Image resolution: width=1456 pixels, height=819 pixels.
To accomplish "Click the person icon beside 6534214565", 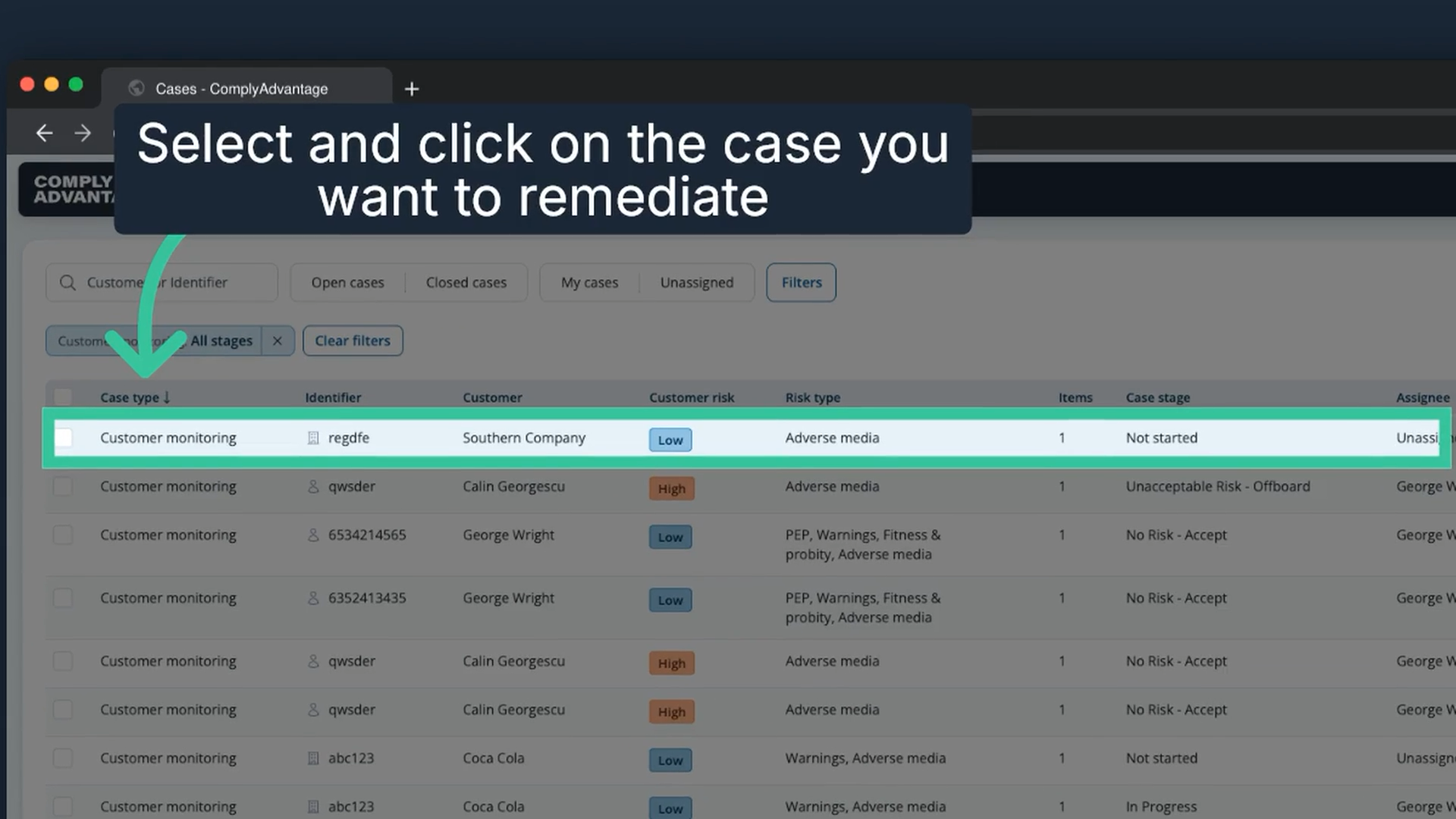I will [312, 535].
